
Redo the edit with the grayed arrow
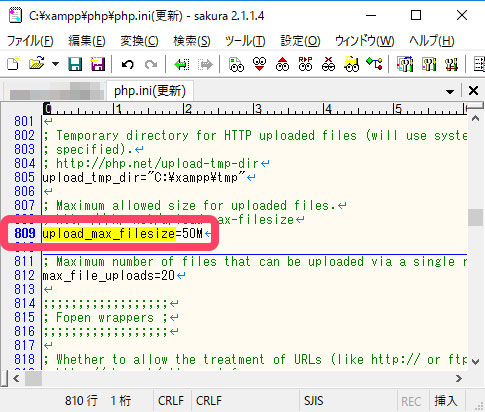tap(151, 64)
